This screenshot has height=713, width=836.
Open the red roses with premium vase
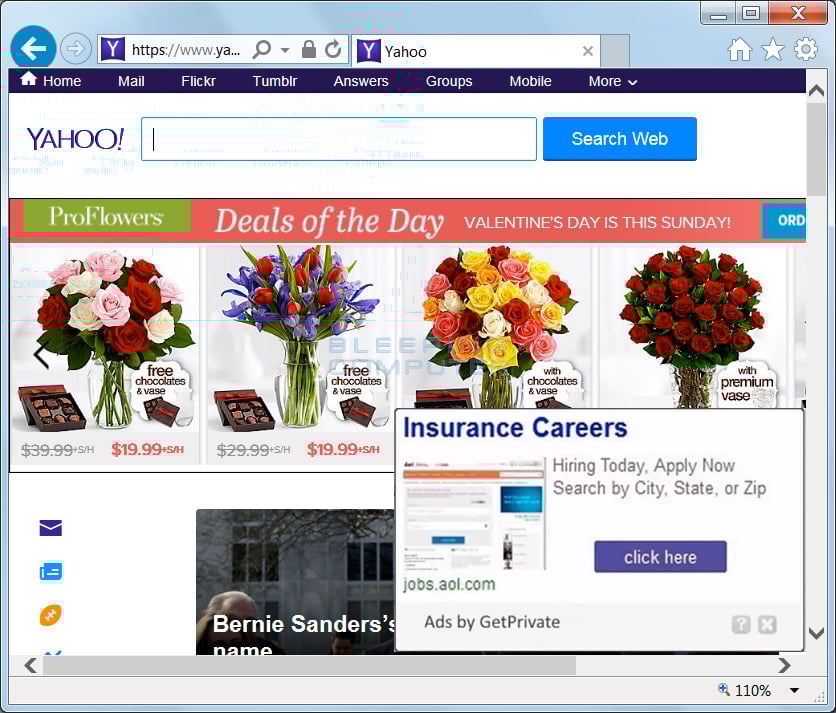pyautogui.click(x=693, y=326)
